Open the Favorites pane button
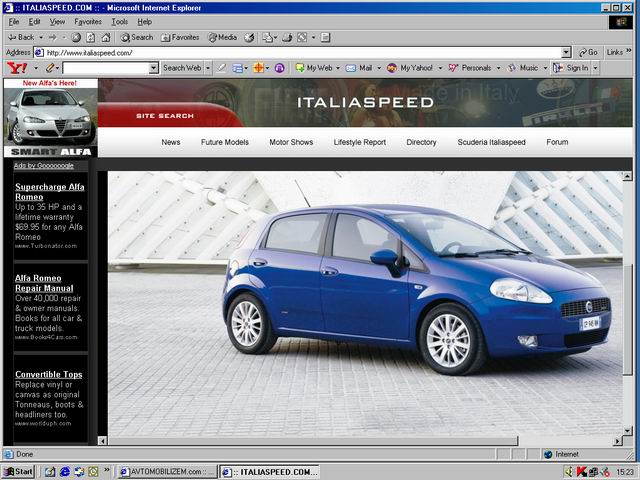Viewport: 640px width, 480px height. pos(180,38)
